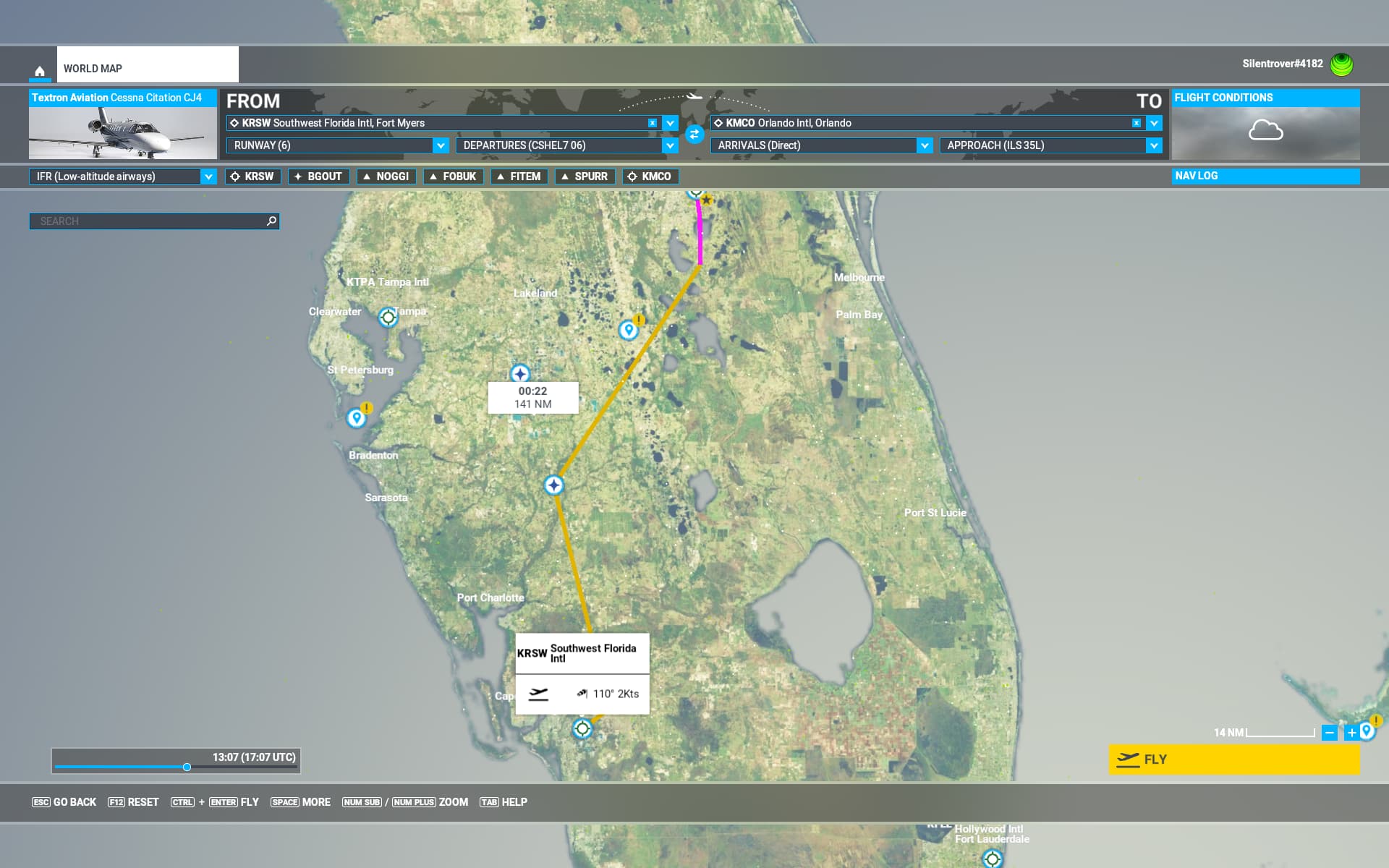Open player profile avatar icon
1389x868 pixels.
pos(1341,64)
